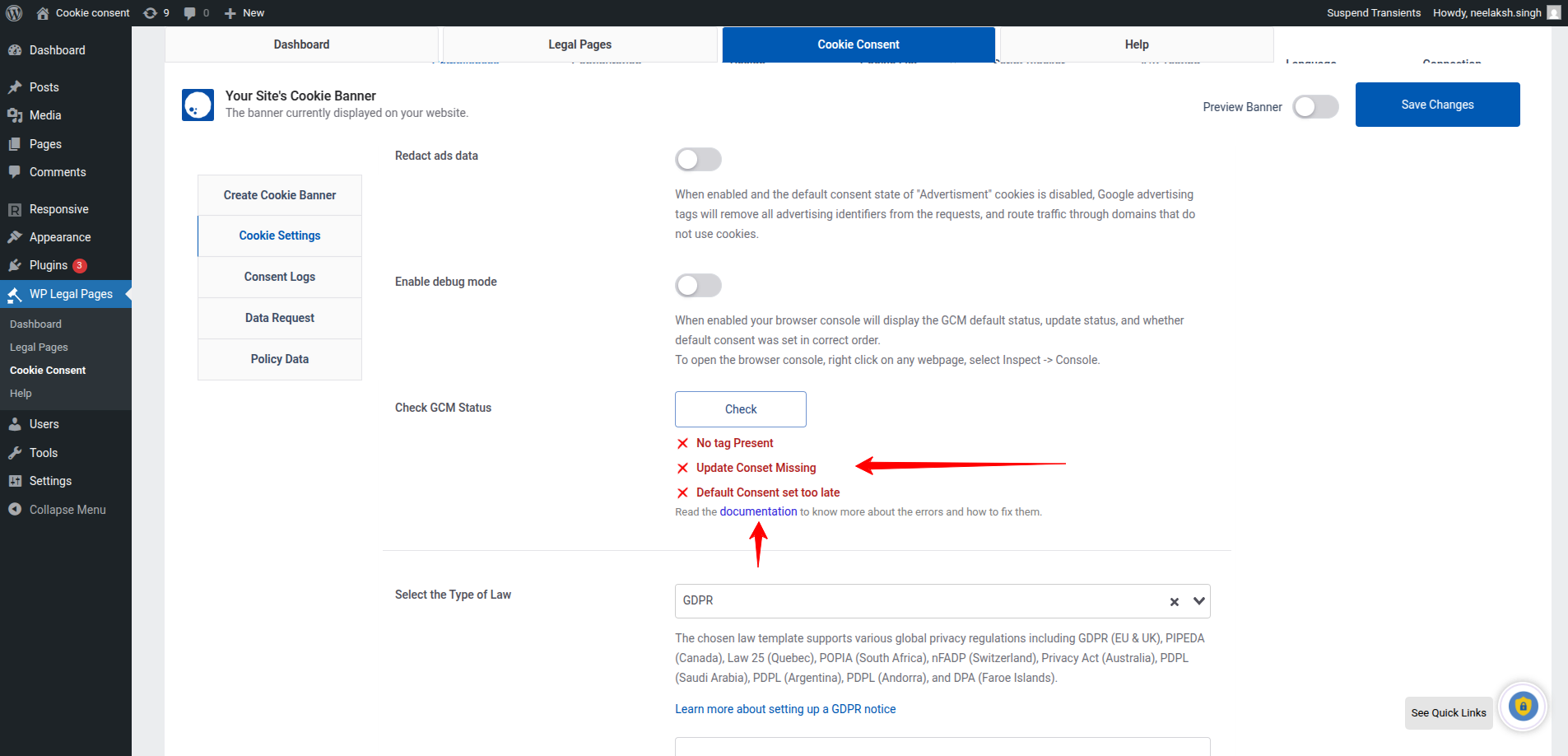Click the Save Changes button
This screenshot has width=1568, height=756.
1437,104
